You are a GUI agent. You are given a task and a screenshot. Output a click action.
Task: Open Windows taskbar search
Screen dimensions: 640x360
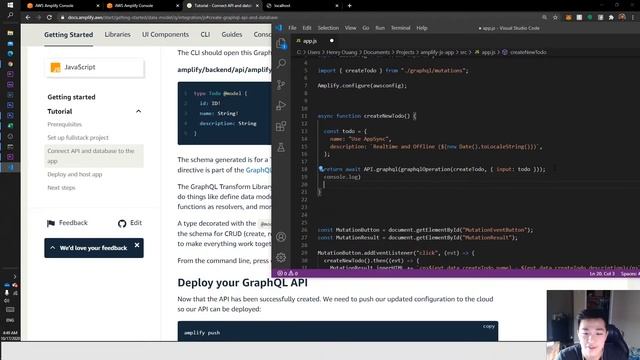pyautogui.click(x=10, y=15)
